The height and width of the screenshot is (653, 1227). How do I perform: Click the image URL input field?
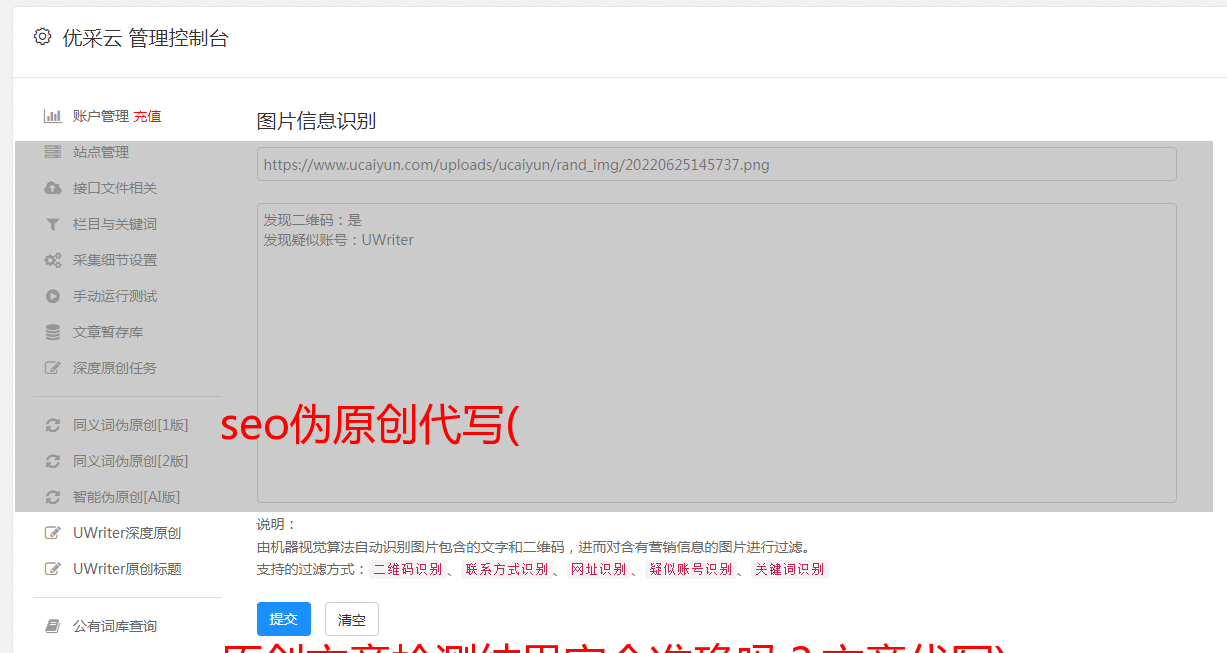pyautogui.click(x=716, y=164)
